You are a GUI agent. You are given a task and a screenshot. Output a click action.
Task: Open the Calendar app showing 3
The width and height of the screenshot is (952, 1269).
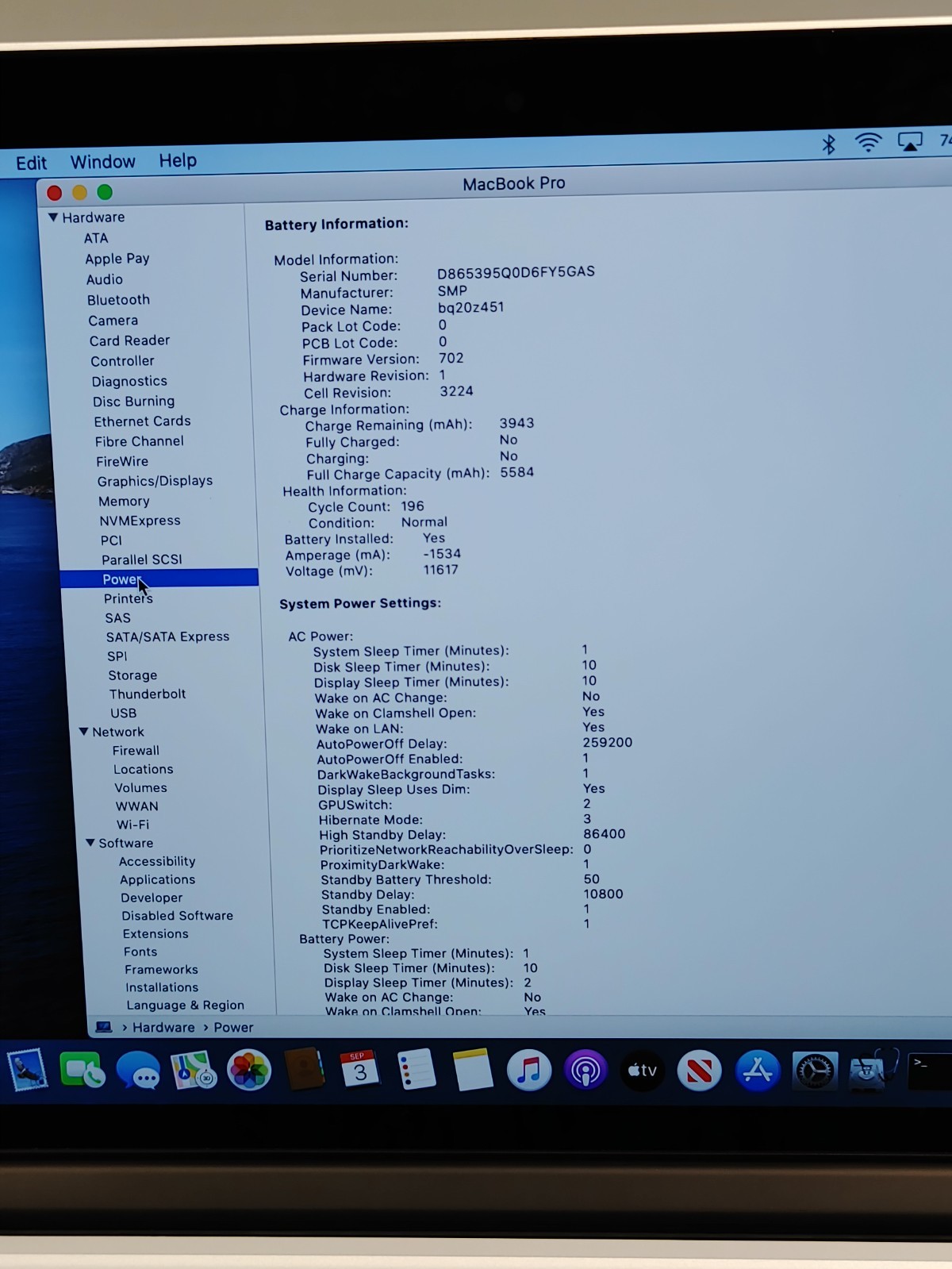[360, 1071]
